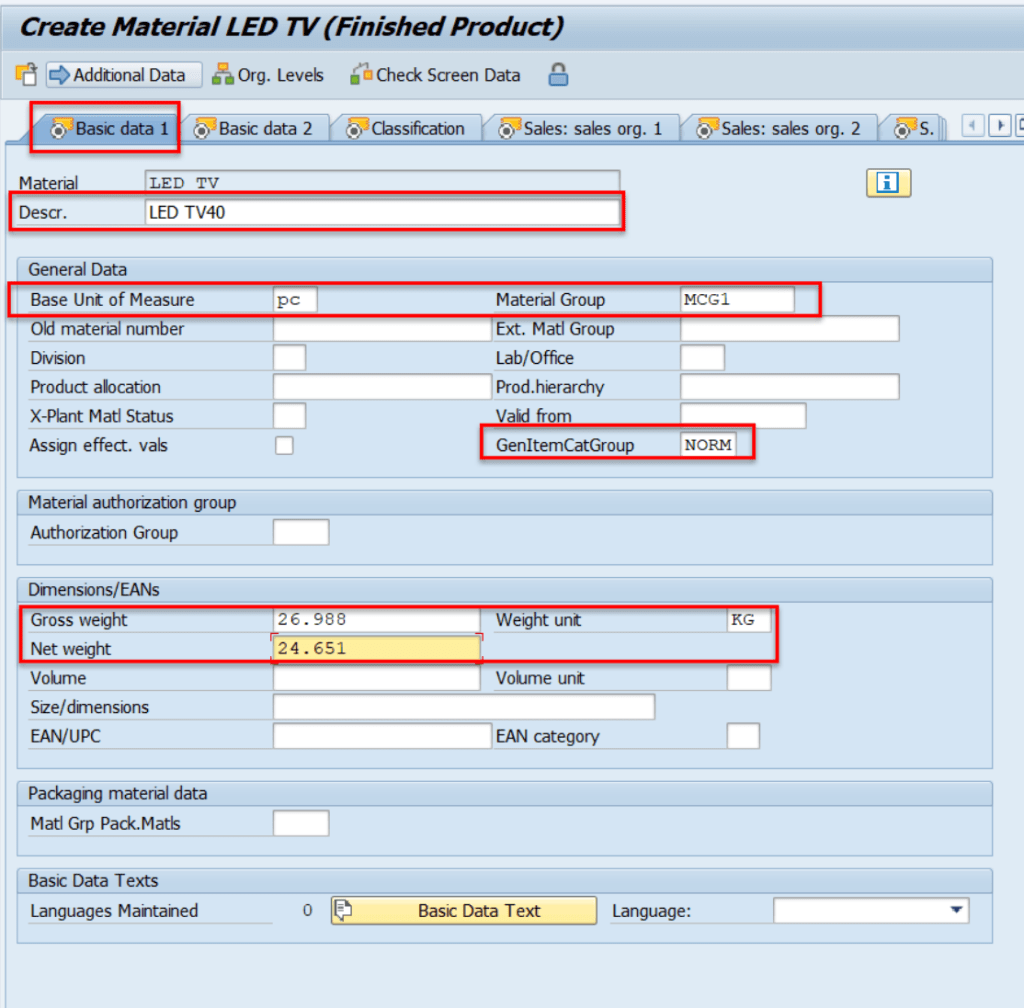Click the padlock icon in toolbar
This screenshot has height=1008, width=1024.
click(558, 75)
